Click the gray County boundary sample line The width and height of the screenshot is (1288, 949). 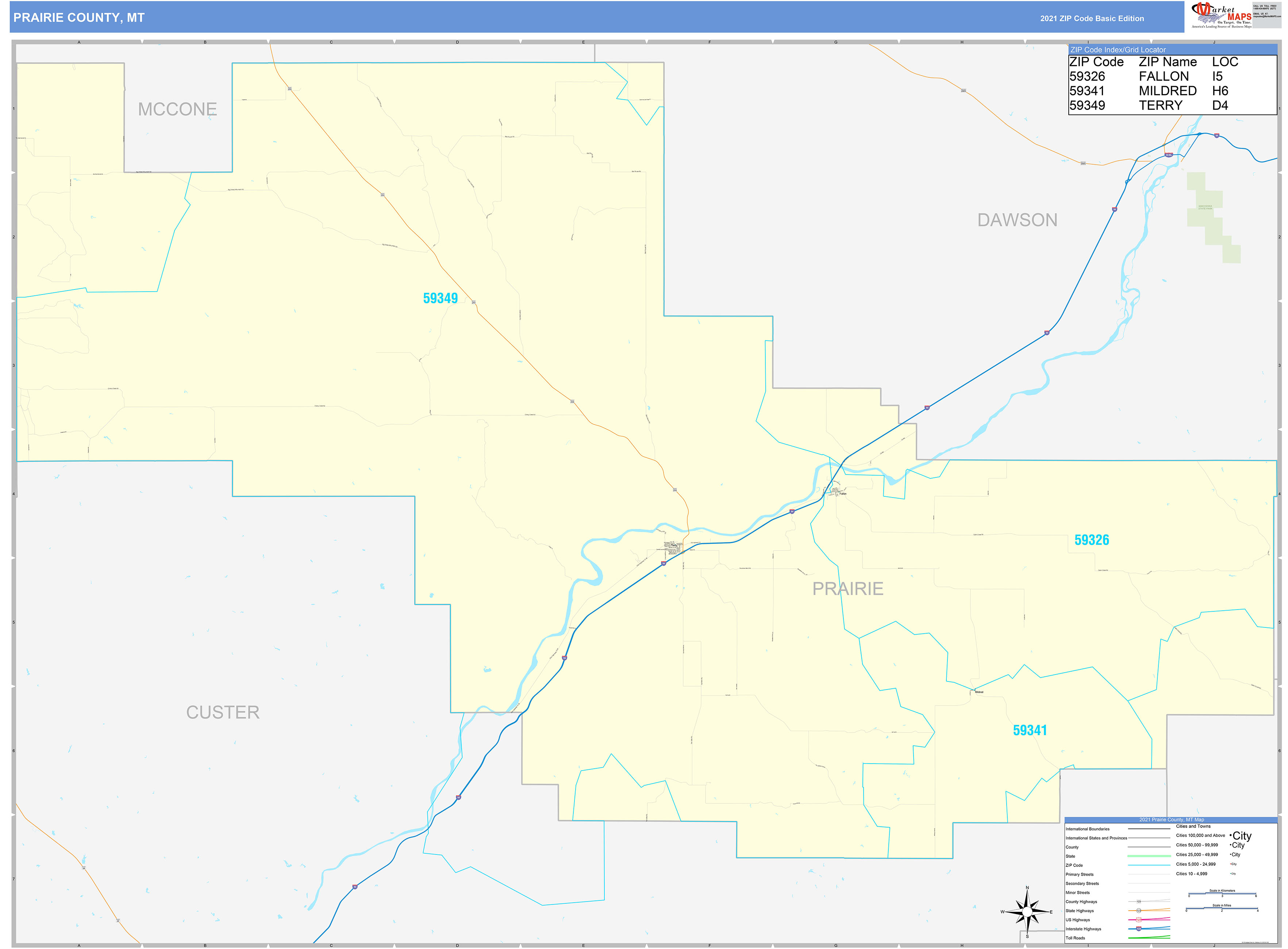[x=1150, y=847]
